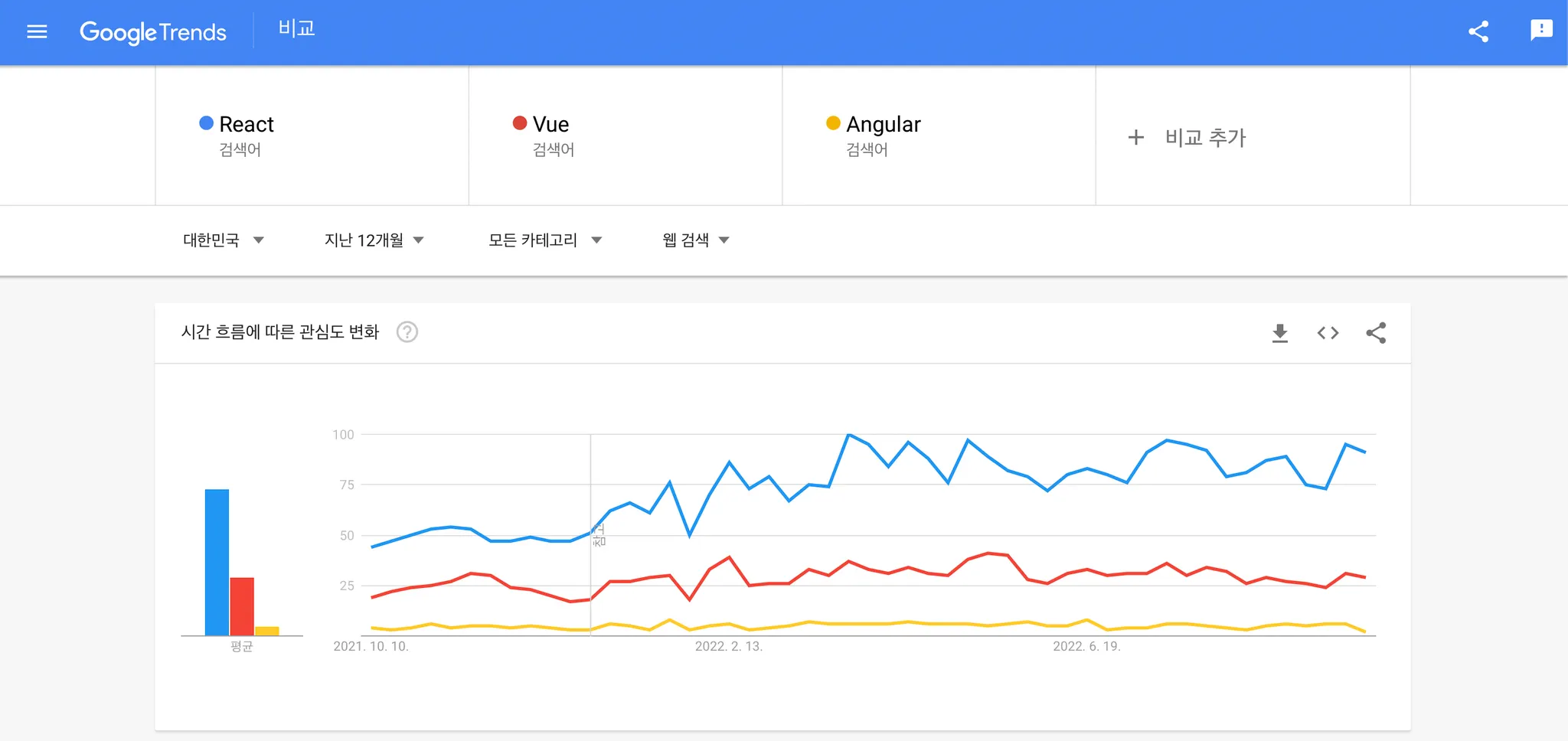Click the plus icon to add comparison
The width and height of the screenshot is (1568, 741).
(x=1136, y=138)
